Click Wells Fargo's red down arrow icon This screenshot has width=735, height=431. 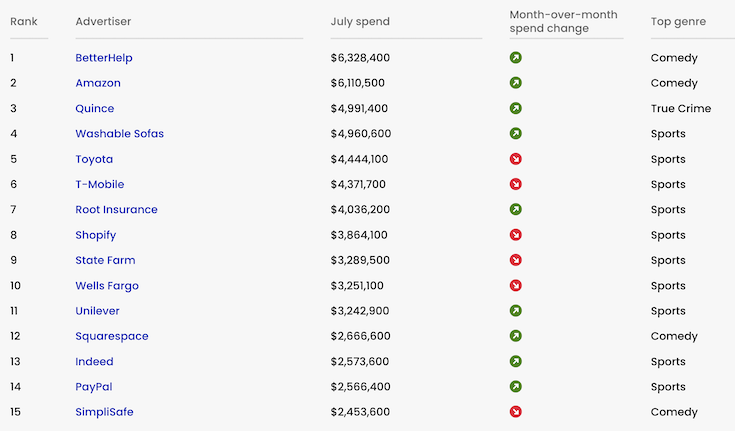tap(516, 286)
